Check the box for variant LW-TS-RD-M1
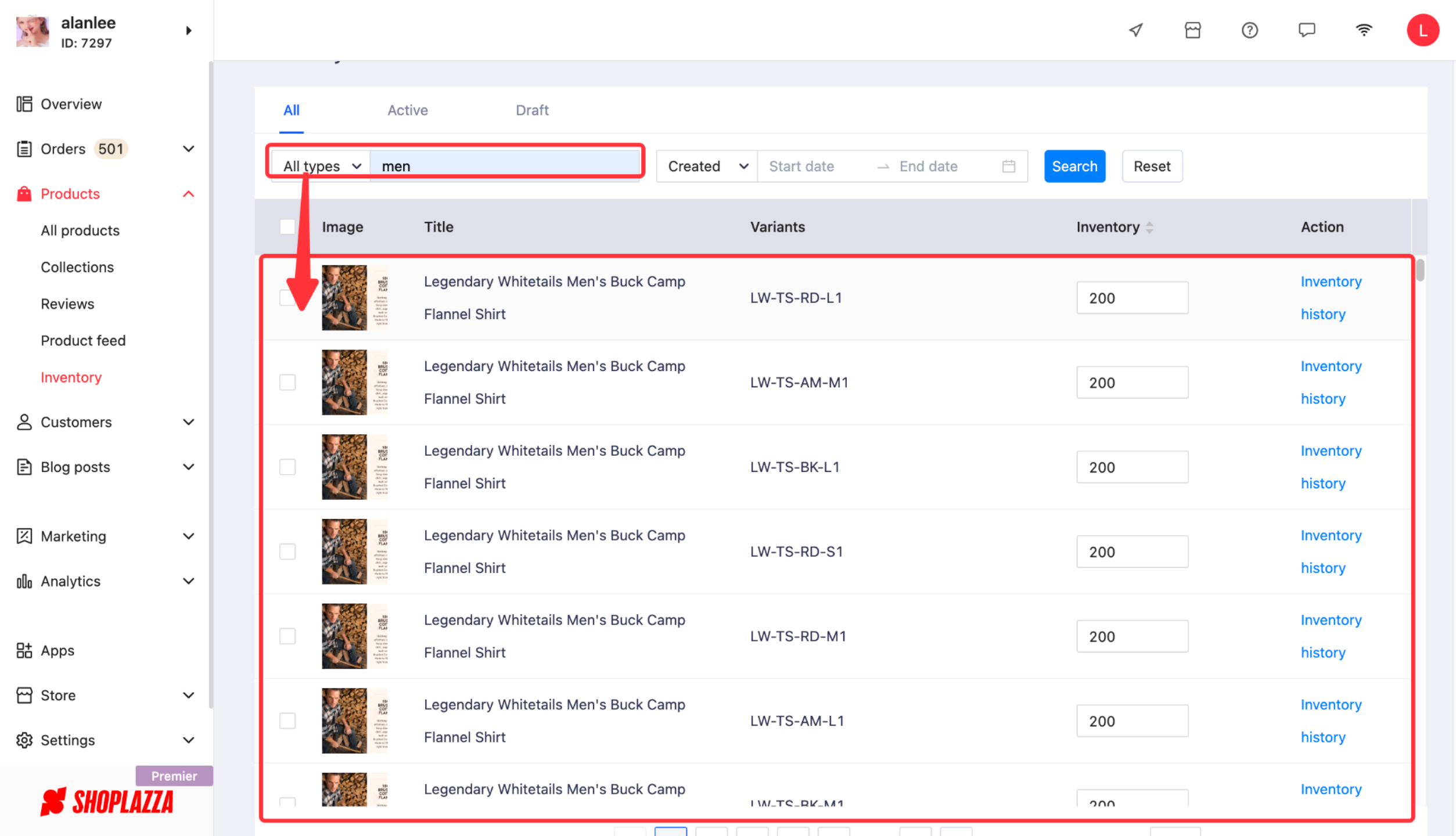The image size is (1456, 836). (287, 636)
